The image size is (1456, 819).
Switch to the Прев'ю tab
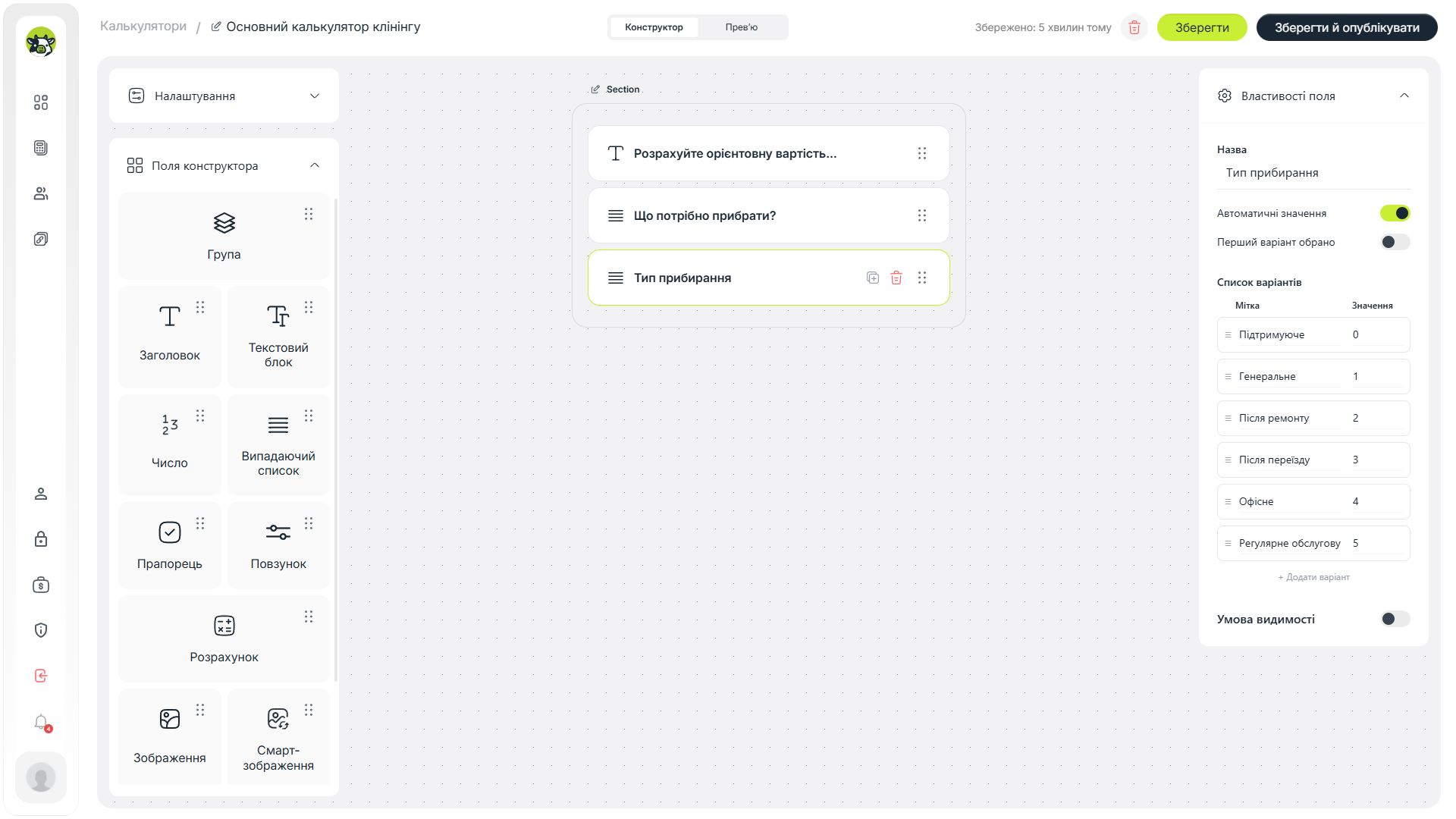[741, 27]
